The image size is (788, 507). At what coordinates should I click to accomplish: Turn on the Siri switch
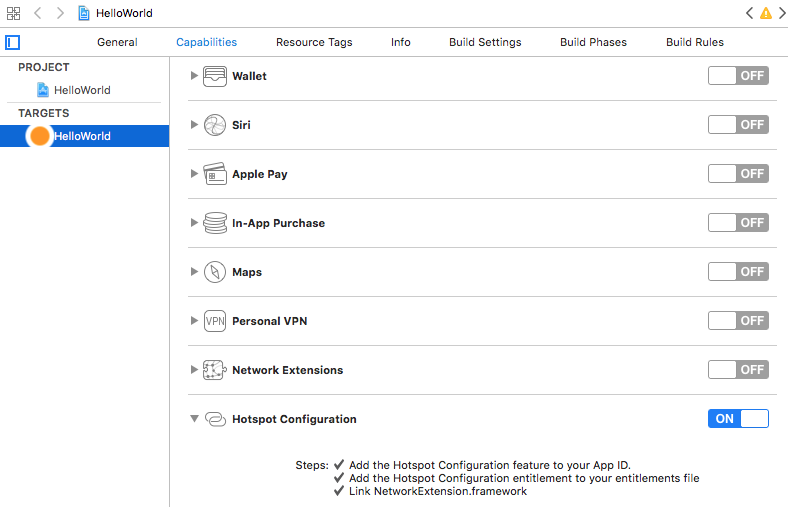coord(738,125)
